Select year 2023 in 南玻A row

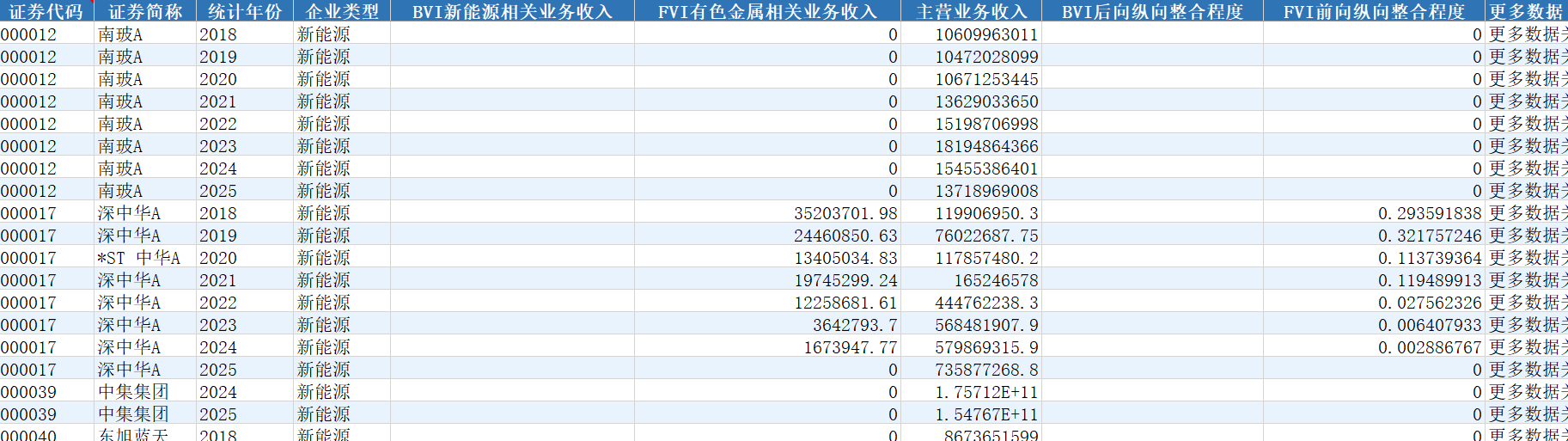(245, 146)
